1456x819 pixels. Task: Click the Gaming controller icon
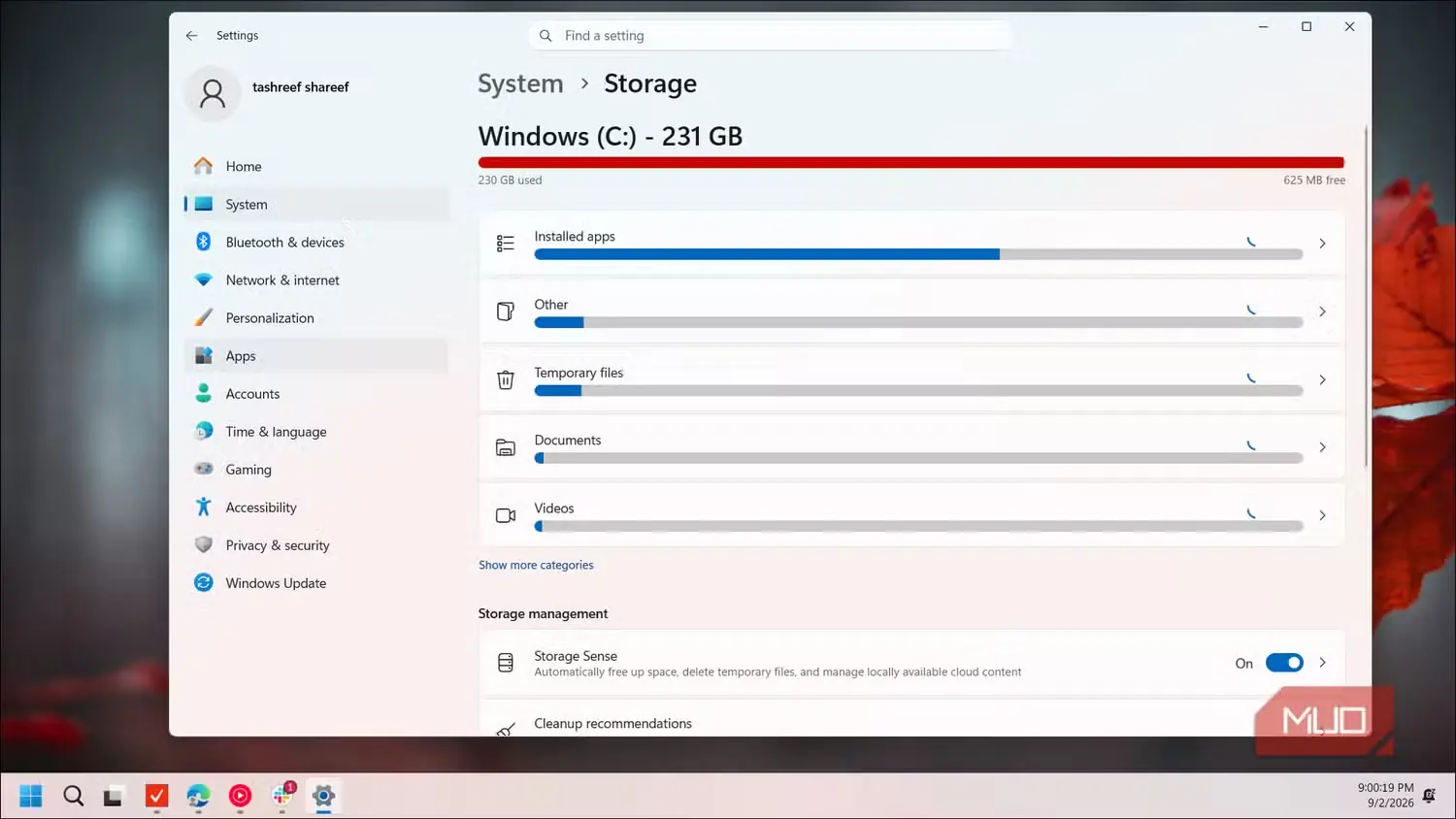pos(203,469)
